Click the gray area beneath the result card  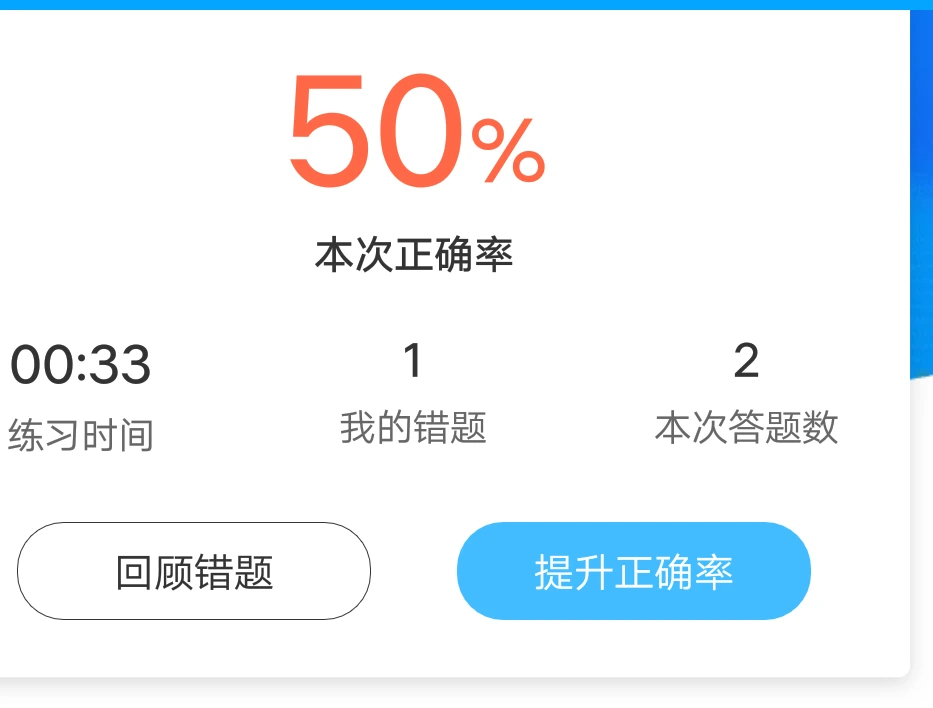click(466, 694)
